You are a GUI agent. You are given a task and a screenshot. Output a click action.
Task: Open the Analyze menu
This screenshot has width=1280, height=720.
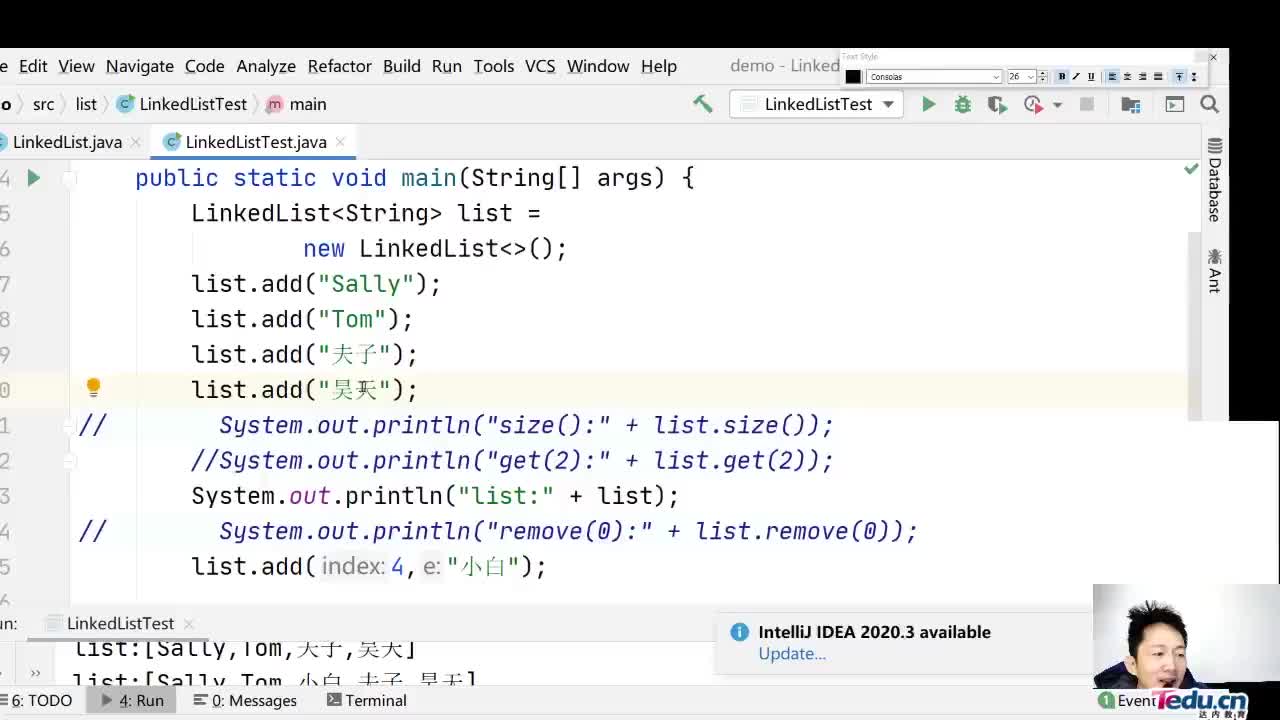point(266,66)
